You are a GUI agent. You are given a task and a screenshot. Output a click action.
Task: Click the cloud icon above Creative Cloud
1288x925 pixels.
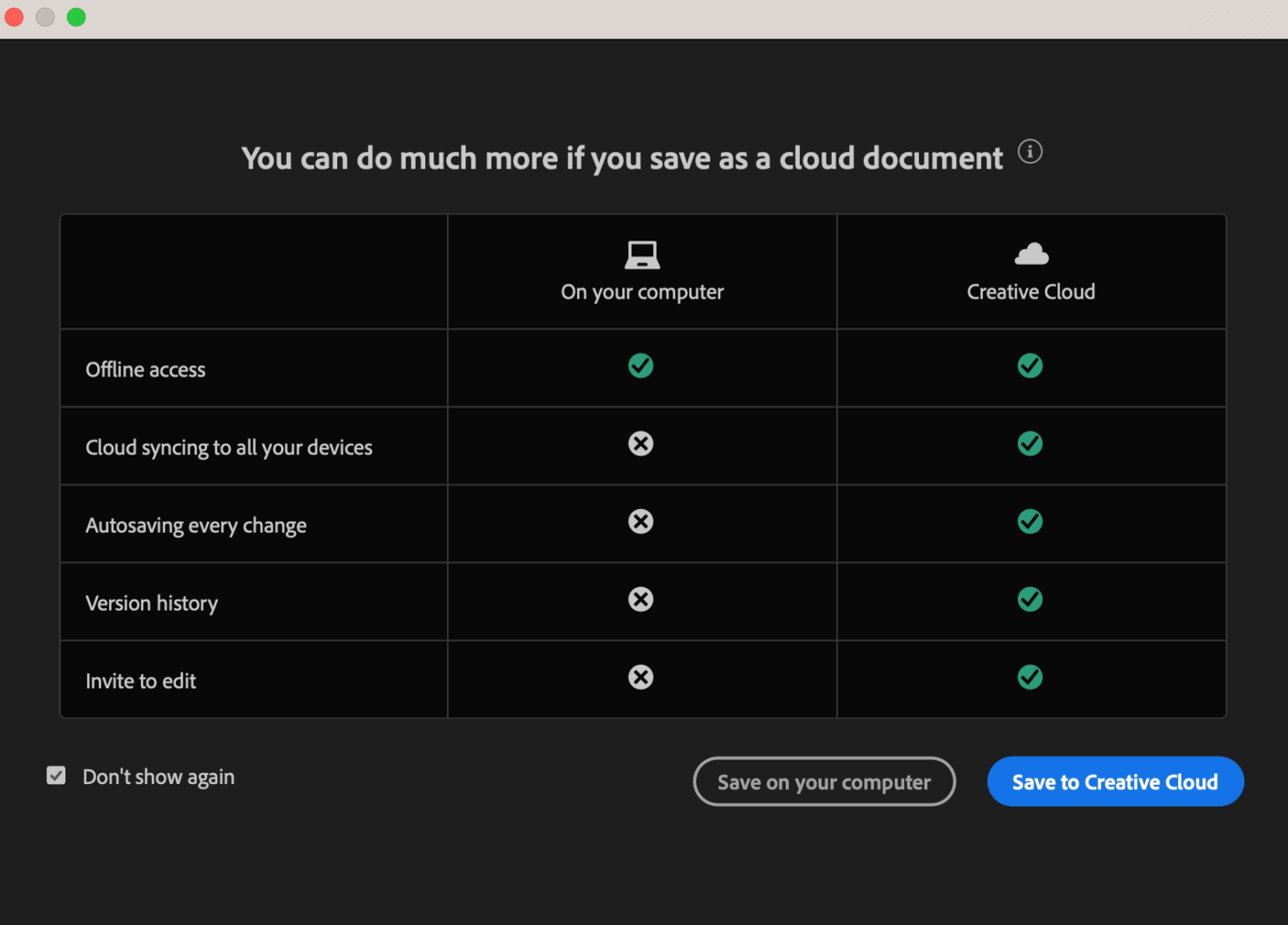coord(1031,253)
